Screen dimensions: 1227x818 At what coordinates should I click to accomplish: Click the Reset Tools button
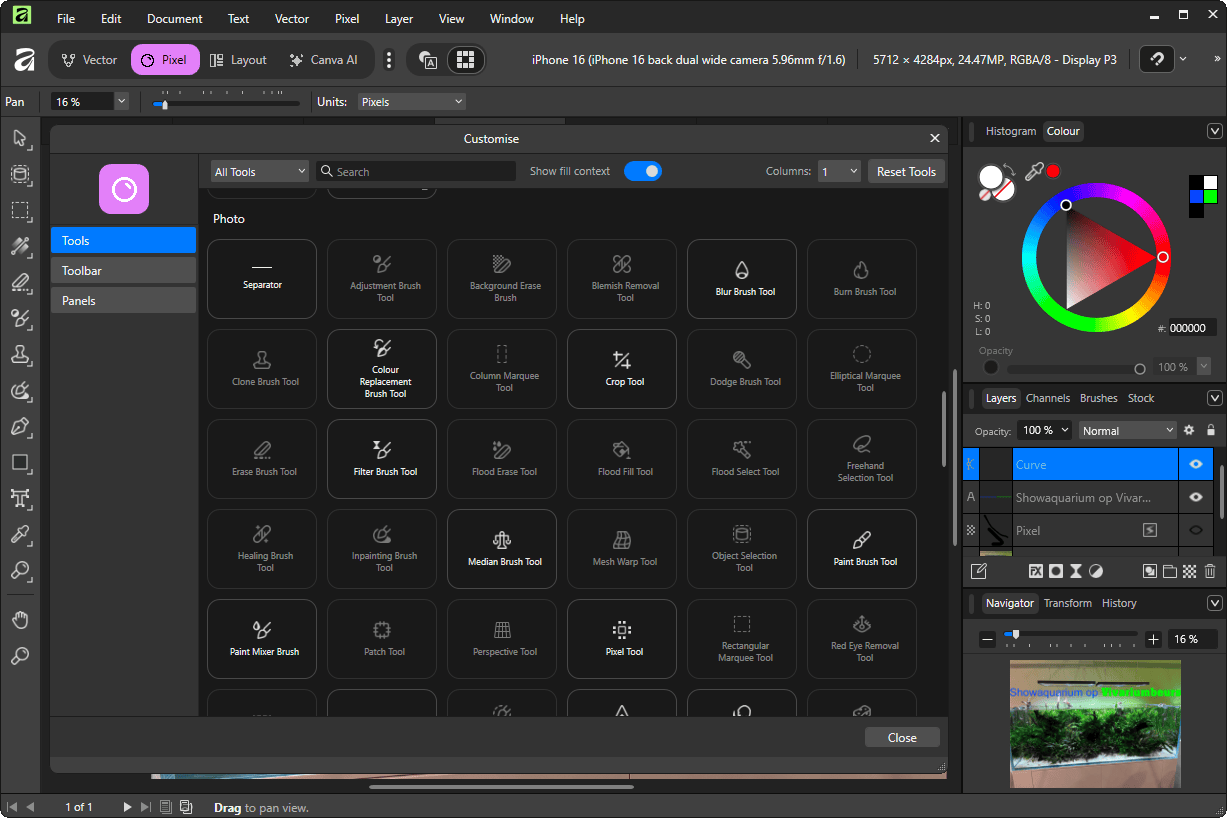tap(906, 172)
